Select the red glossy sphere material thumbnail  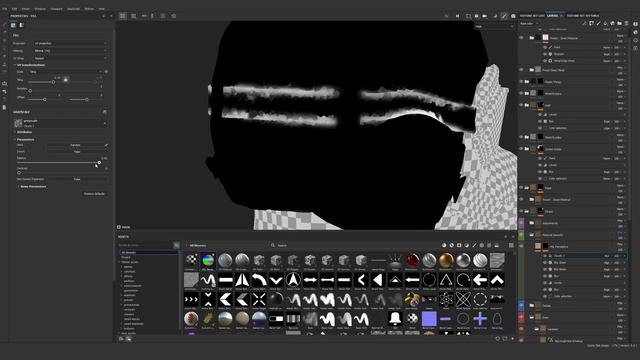coord(412,260)
